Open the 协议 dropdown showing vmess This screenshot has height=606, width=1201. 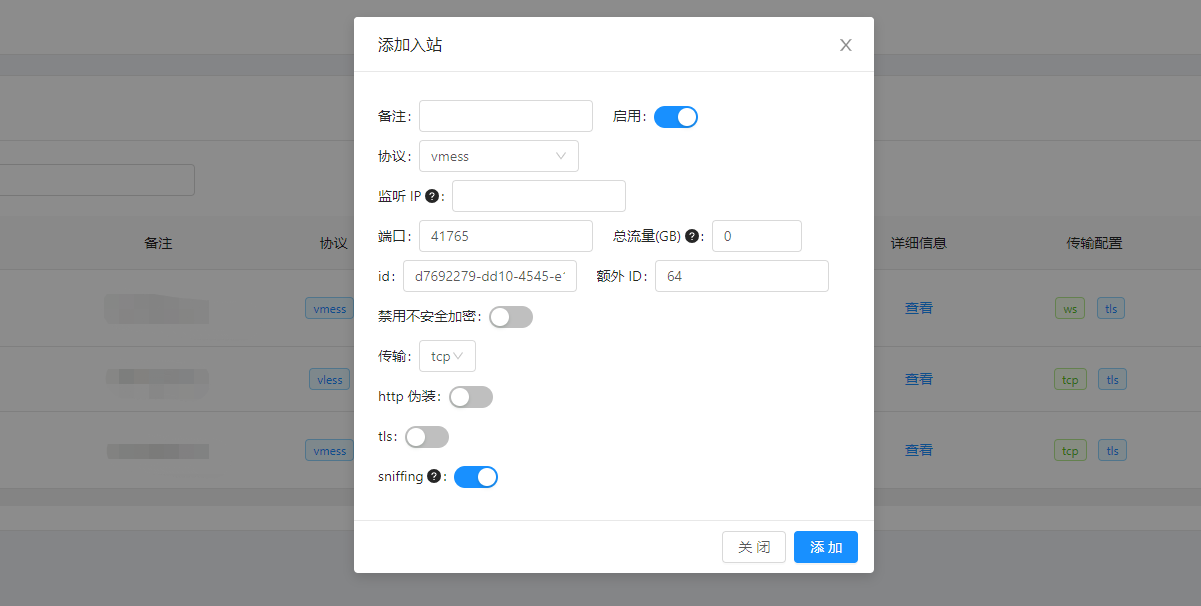(x=498, y=156)
